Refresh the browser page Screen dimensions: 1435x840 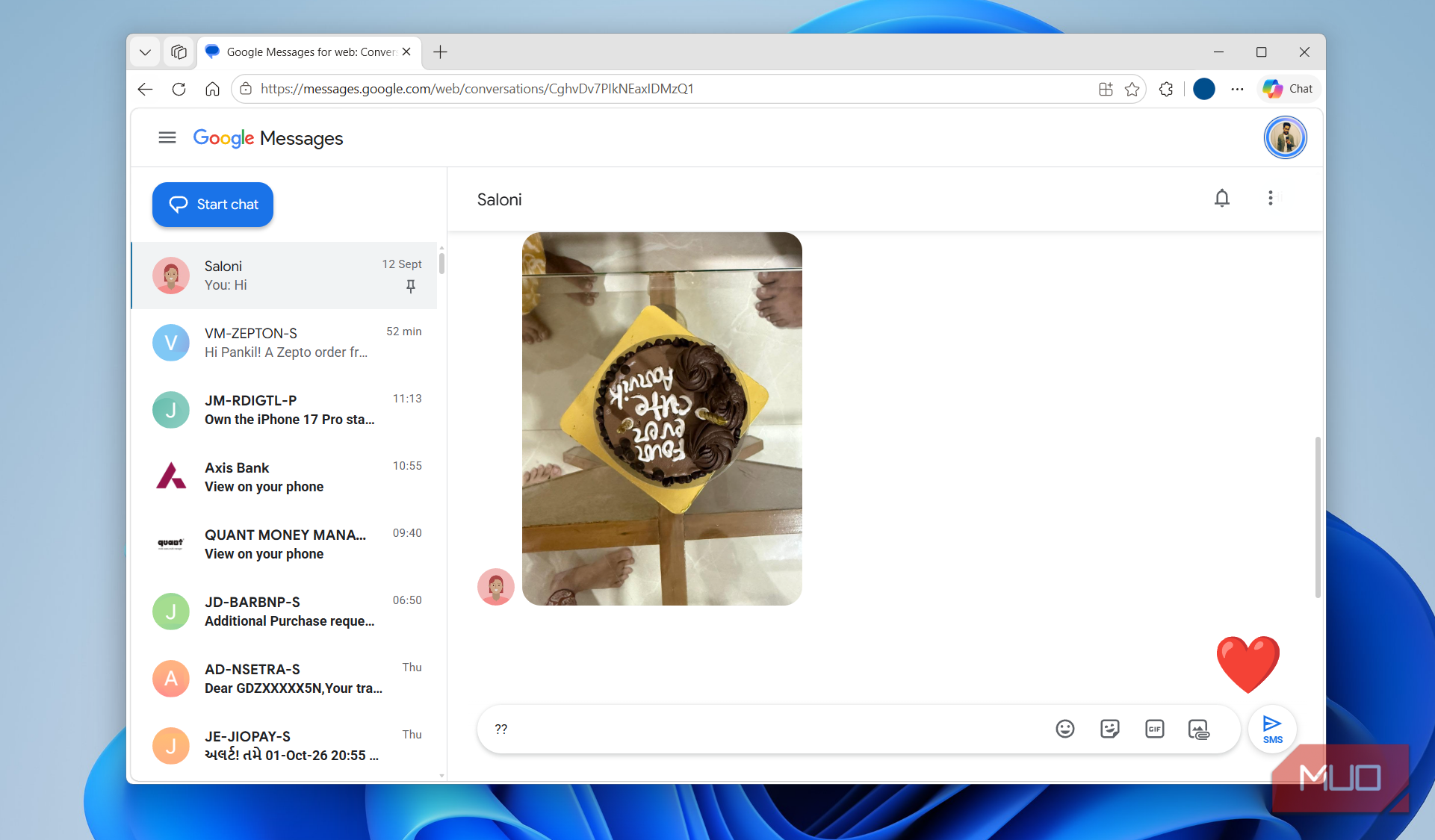179,89
